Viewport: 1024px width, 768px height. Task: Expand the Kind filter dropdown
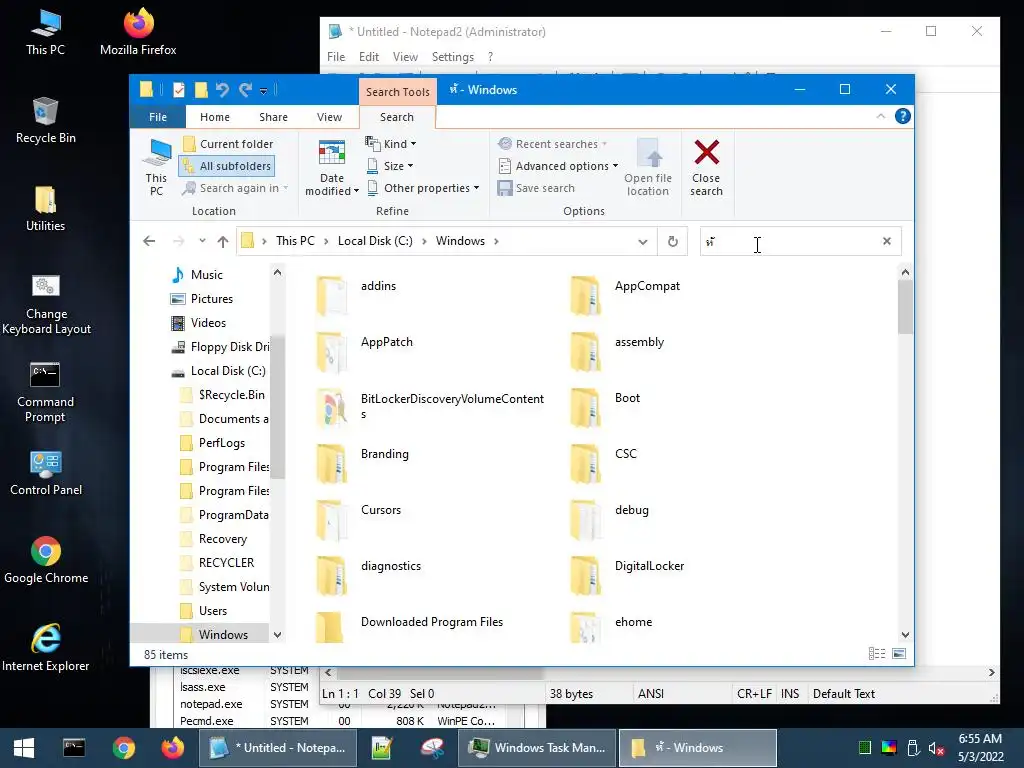pos(391,144)
